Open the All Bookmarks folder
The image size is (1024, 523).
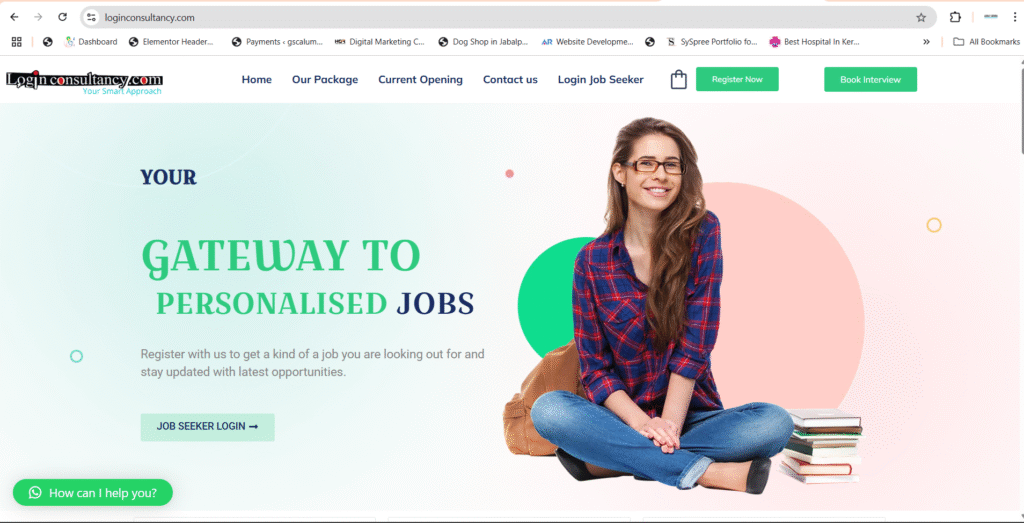tap(986, 42)
